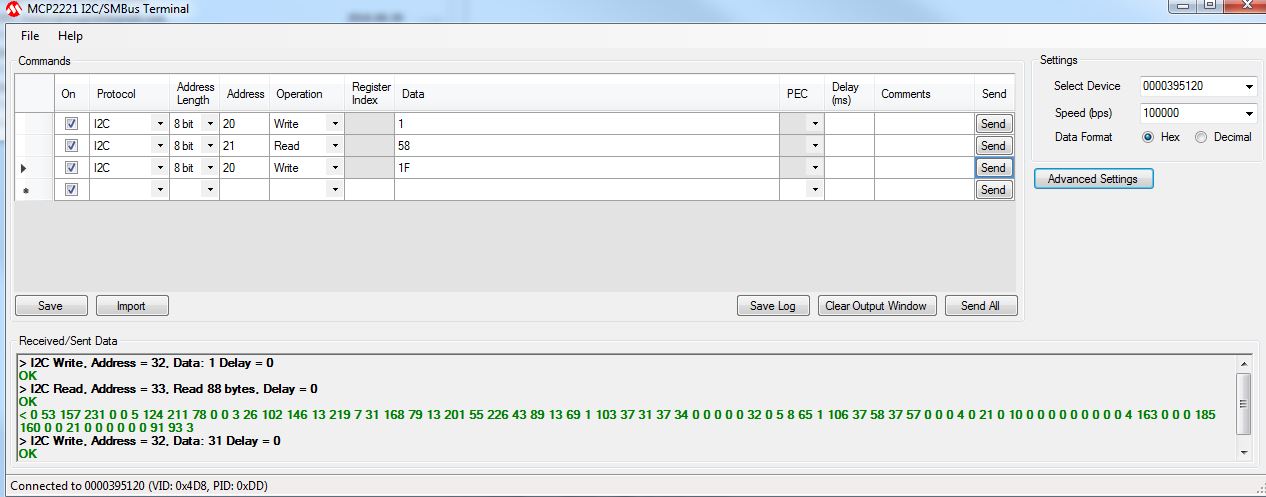Image resolution: width=1266 pixels, height=497 pixels.
Task: Expand Protocol dropdown in Write data 1 row
Action: pyautogui.click(x=160, y=124)
